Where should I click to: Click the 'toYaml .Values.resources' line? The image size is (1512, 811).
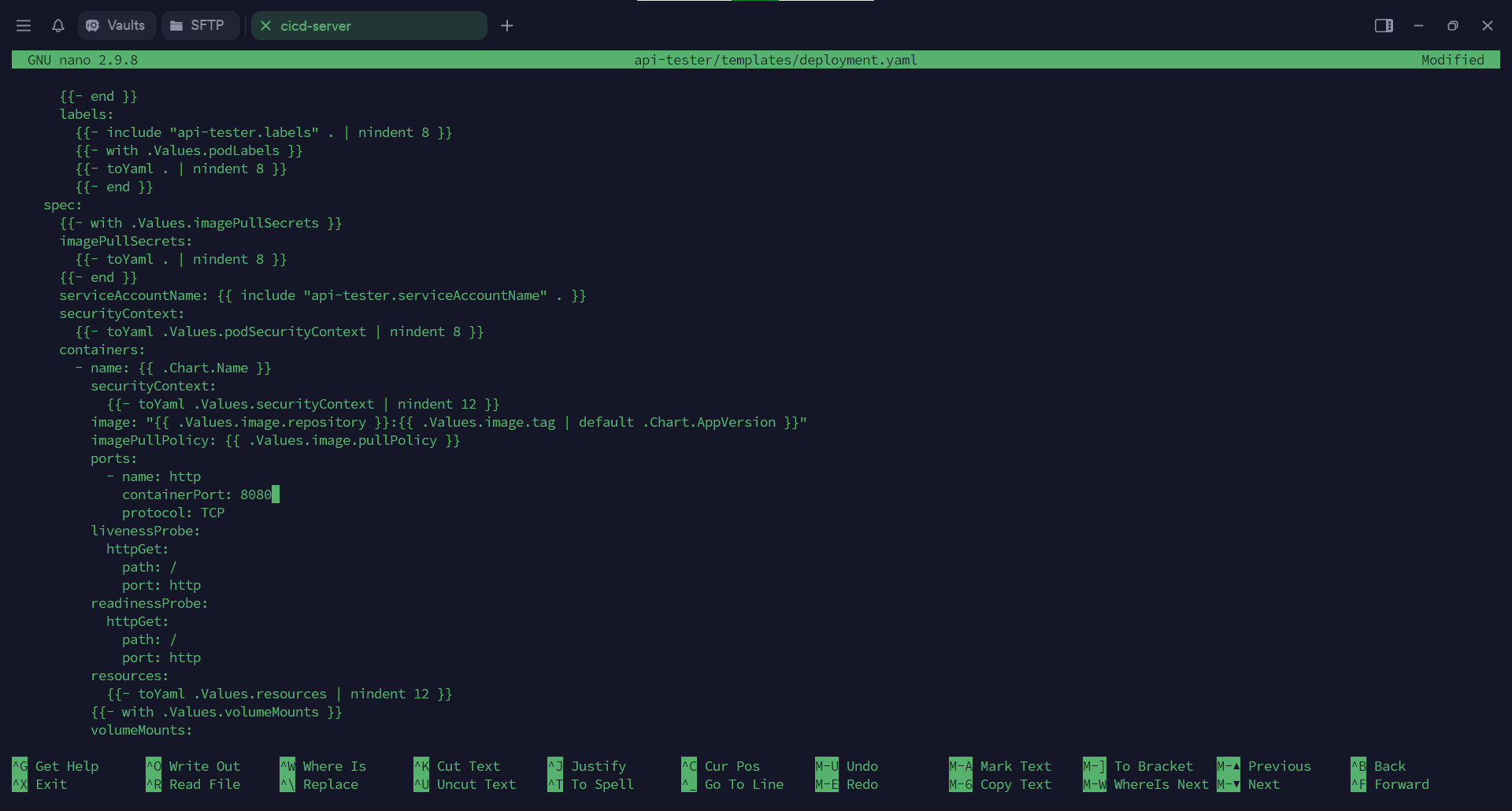coord(280,694)
